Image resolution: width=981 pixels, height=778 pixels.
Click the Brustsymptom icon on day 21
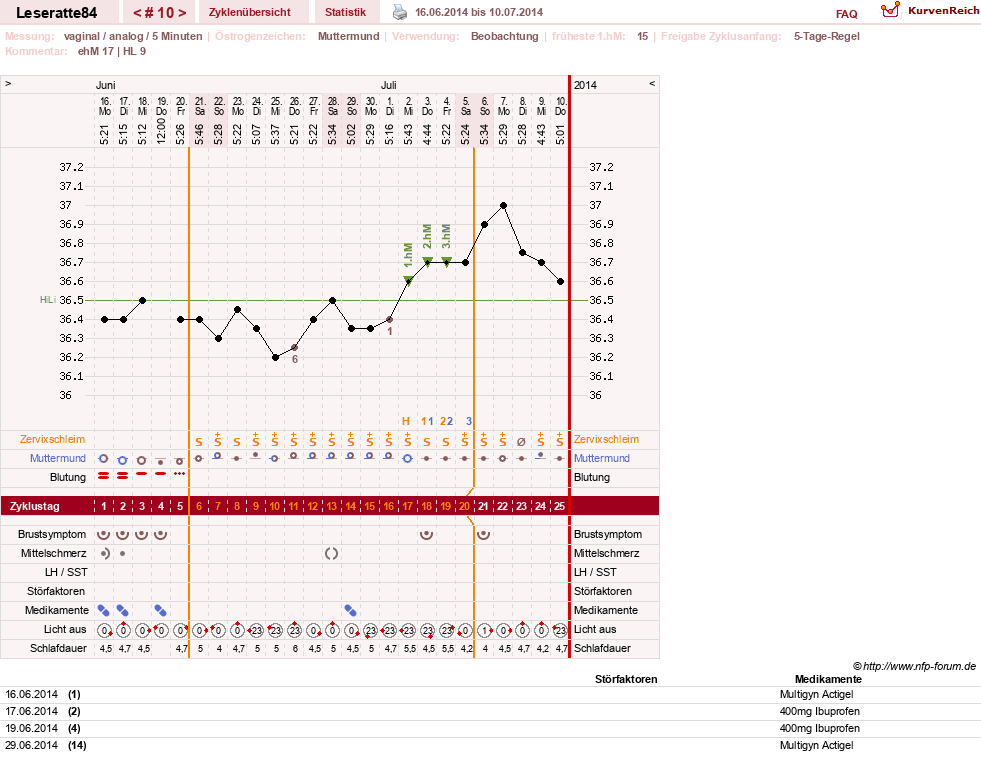pyautogui.click(x=484, y=534)
